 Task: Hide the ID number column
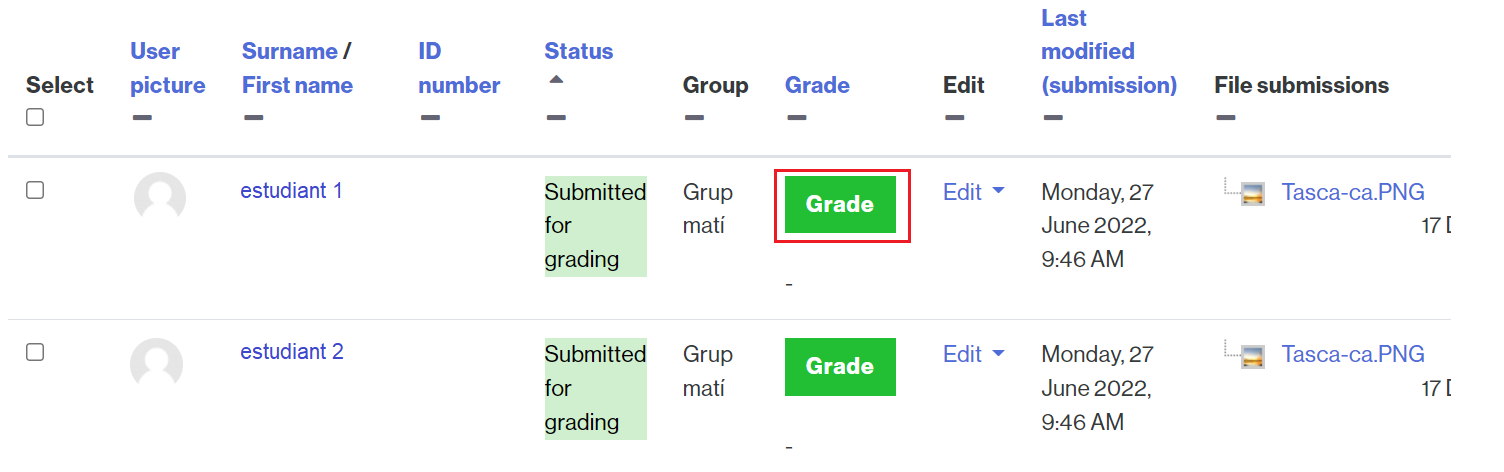pos(430,118)
